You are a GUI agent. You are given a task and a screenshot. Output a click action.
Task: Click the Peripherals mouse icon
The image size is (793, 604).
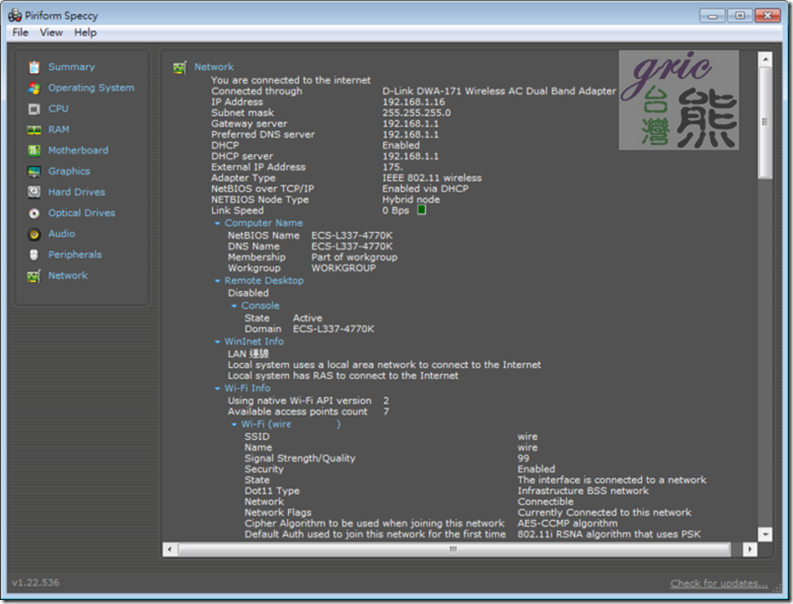[x=34, y=255]
